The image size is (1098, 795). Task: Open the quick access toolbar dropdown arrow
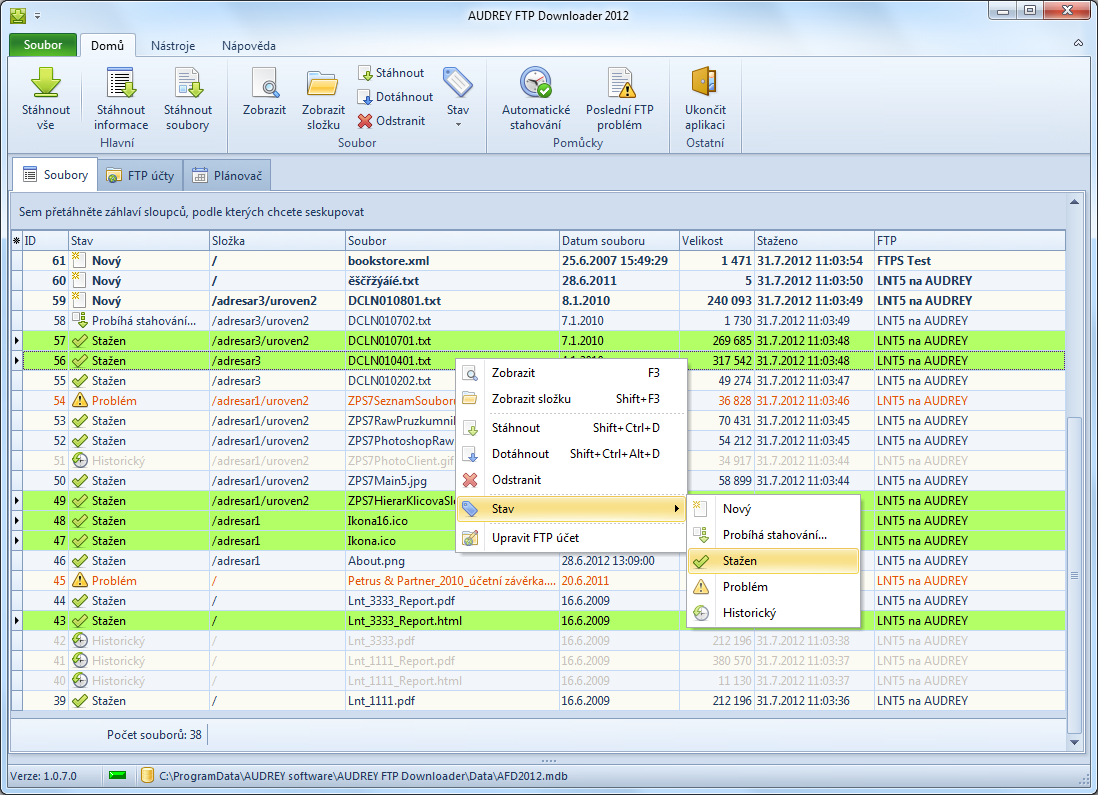pyautogui.click(x=38, y=16)
